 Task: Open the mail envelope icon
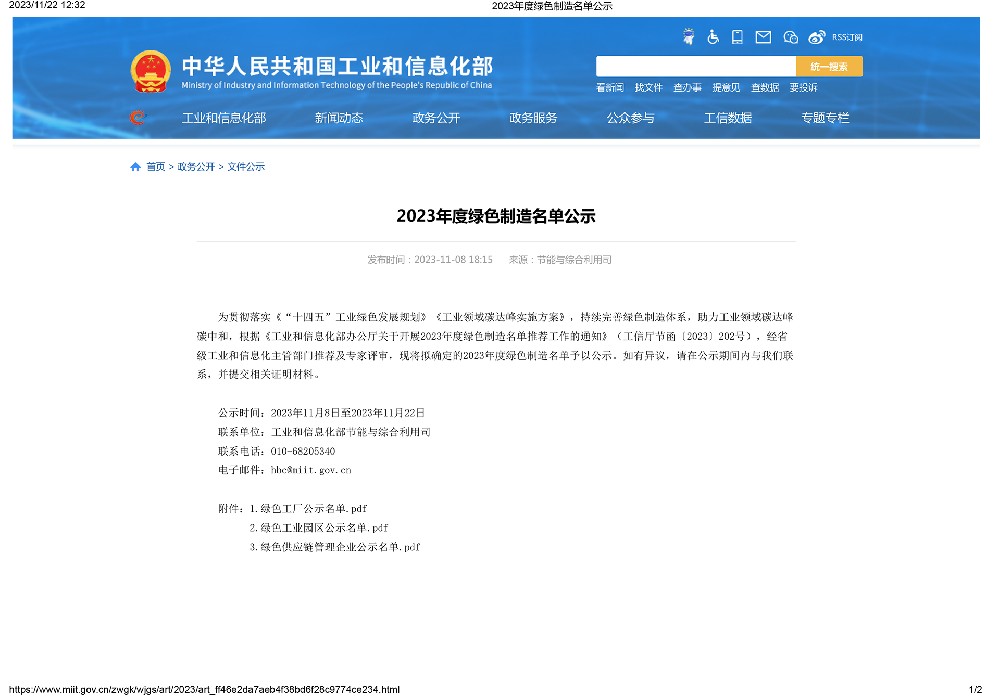pyautogui.click(x=763, y=37)
